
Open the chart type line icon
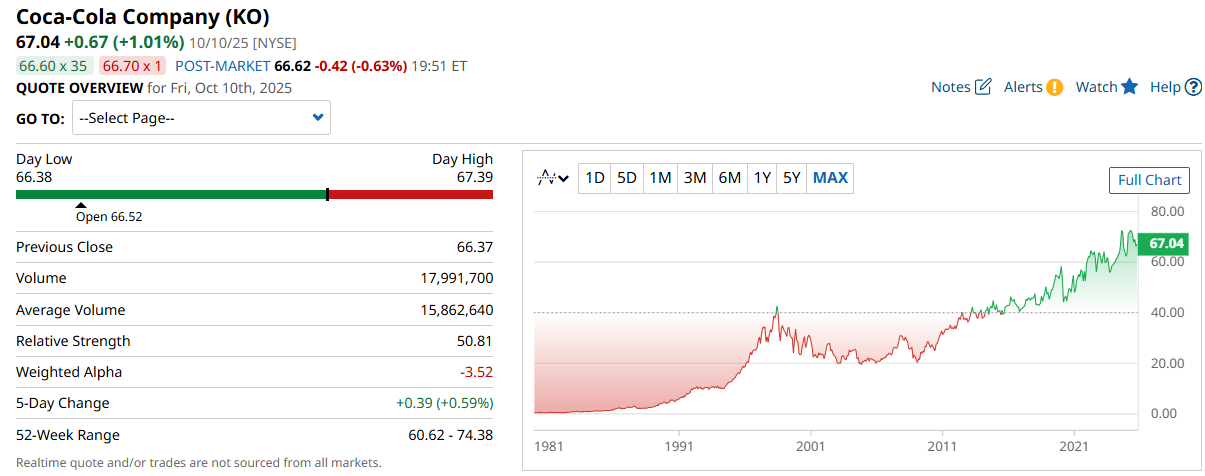click(x=546, y=178)
